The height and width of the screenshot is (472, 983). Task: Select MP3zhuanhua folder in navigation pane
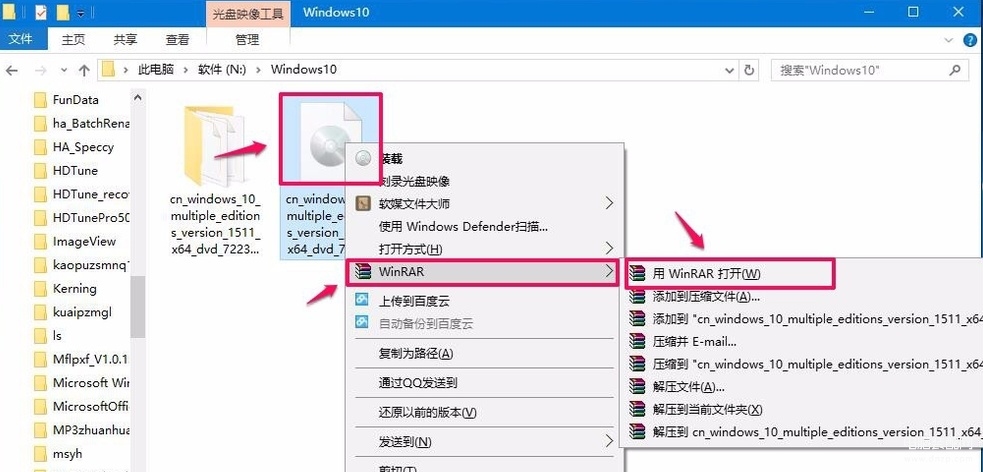click(x=91, y=429)
